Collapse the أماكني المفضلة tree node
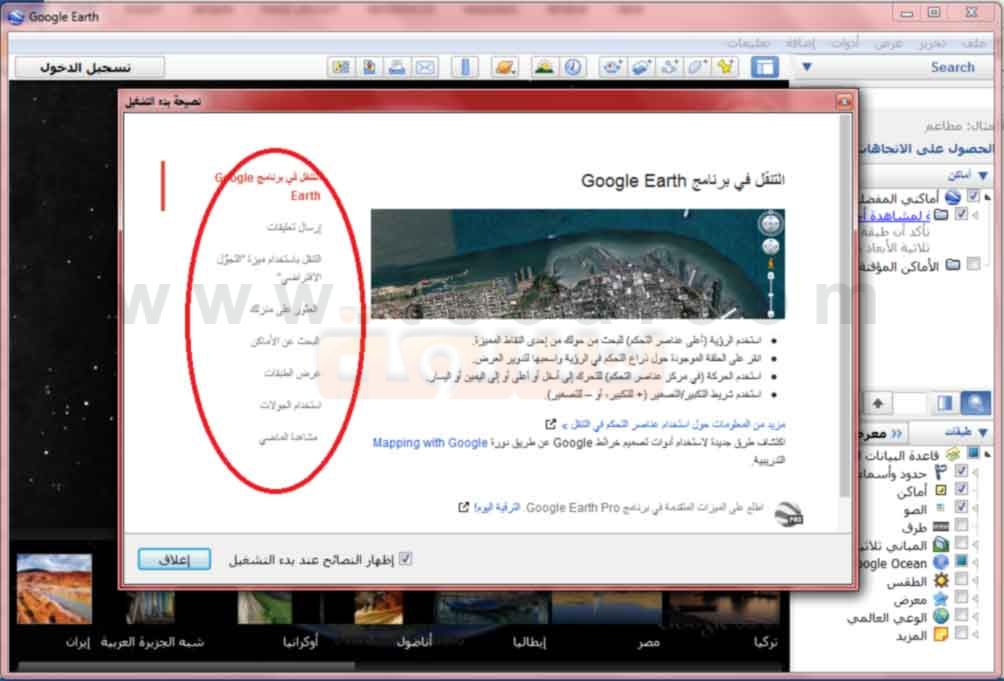Screen dimensions: 1004x681 tap(988, 197)
